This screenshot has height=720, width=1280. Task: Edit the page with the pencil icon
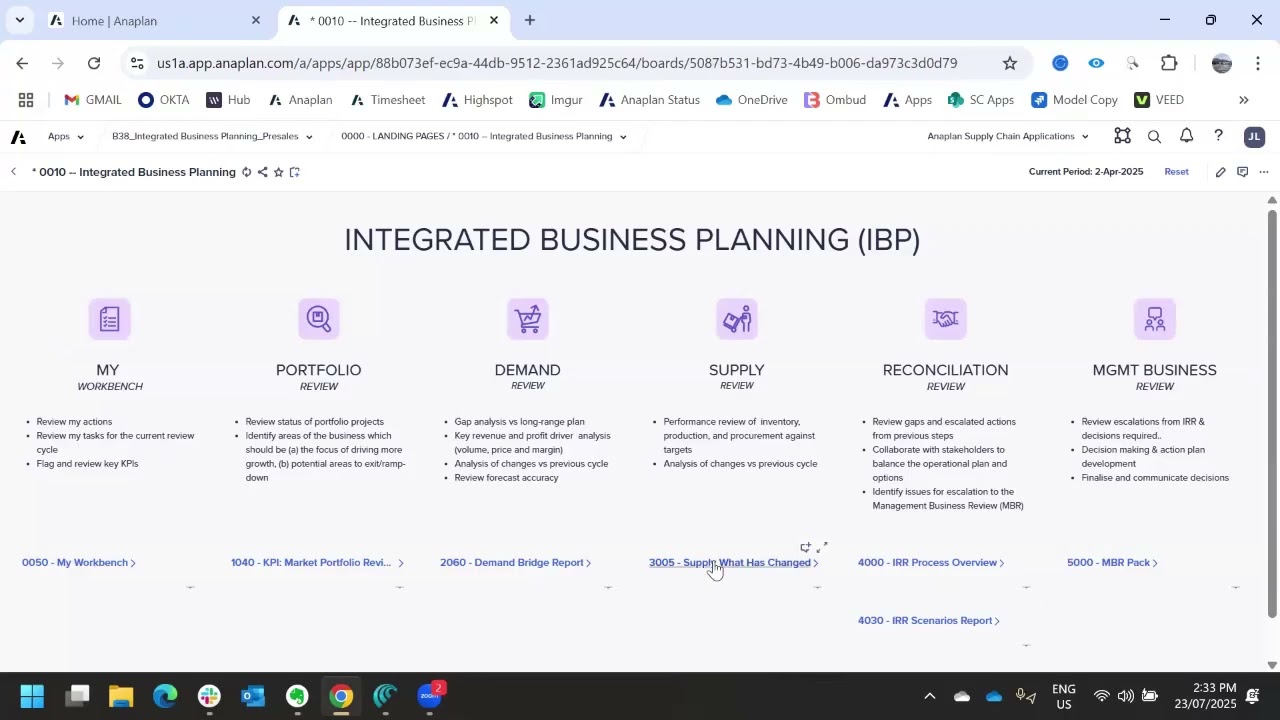1220,172
